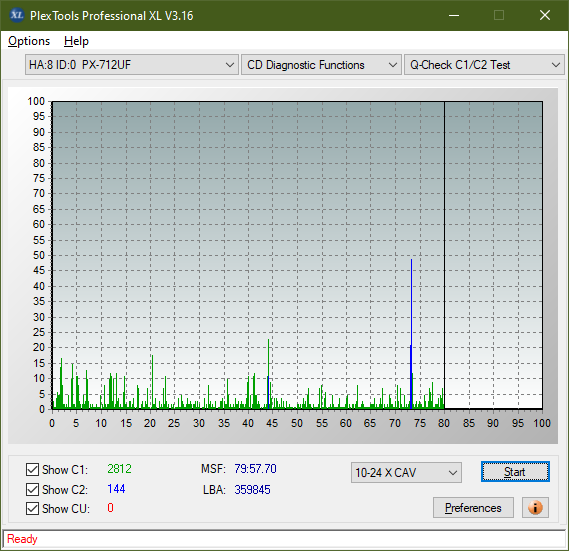Viewport: 569px width, 551px height.
Task: Click the tall blue C2 spike on graph
Action: 411,334
